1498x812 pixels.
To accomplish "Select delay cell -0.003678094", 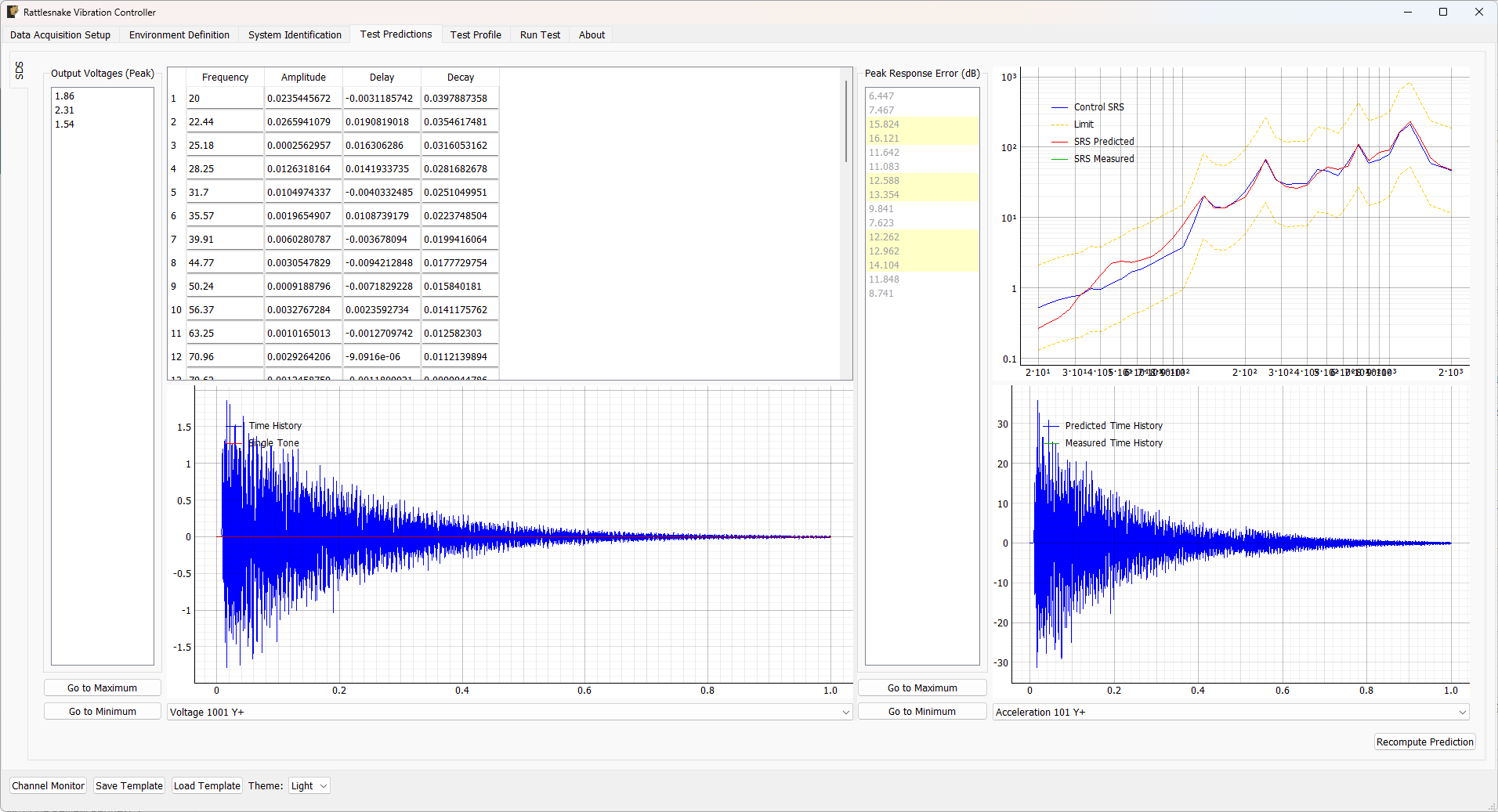I will coord(382,239).
